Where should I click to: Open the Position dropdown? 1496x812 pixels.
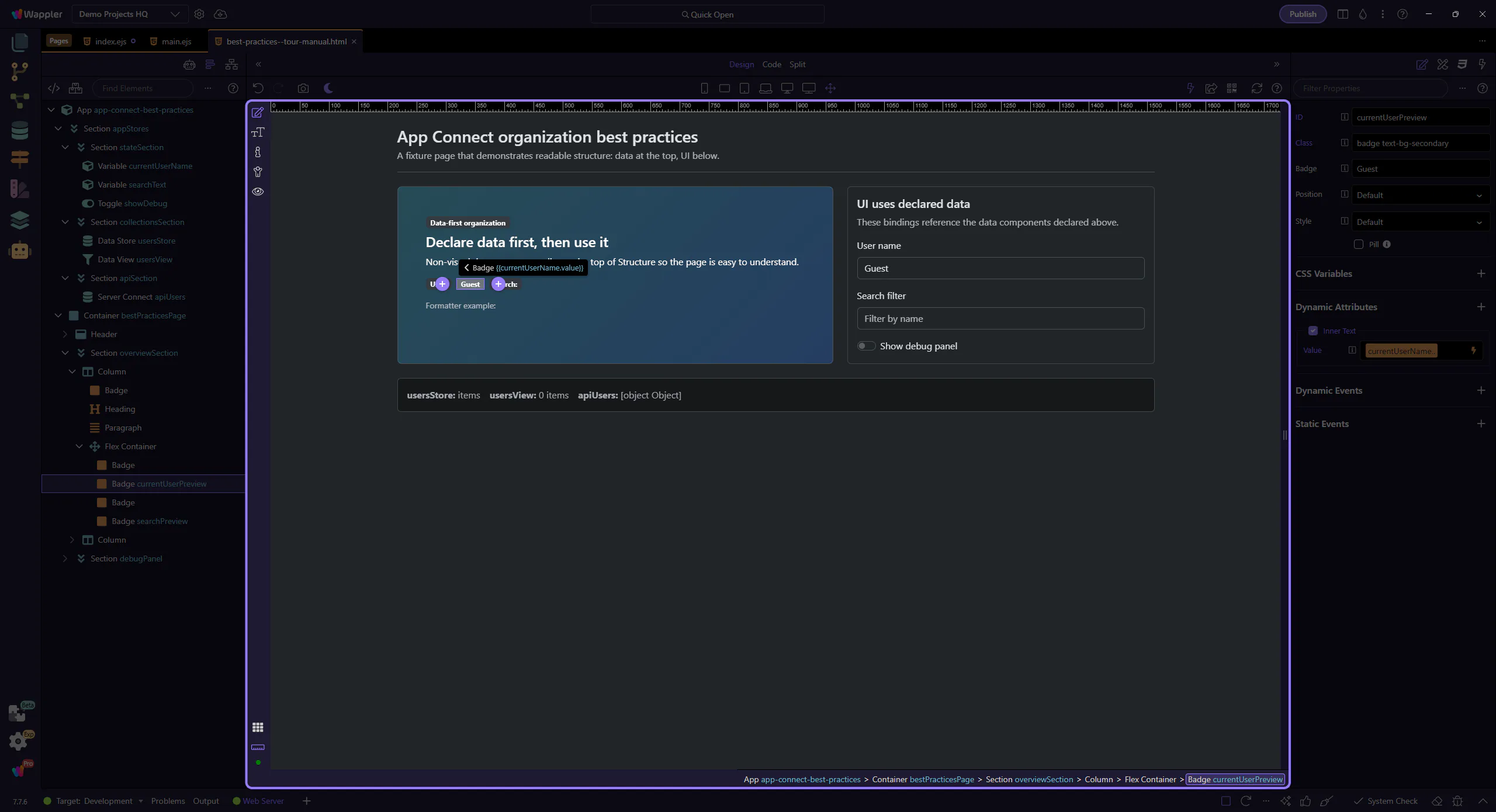(1420, 195)
